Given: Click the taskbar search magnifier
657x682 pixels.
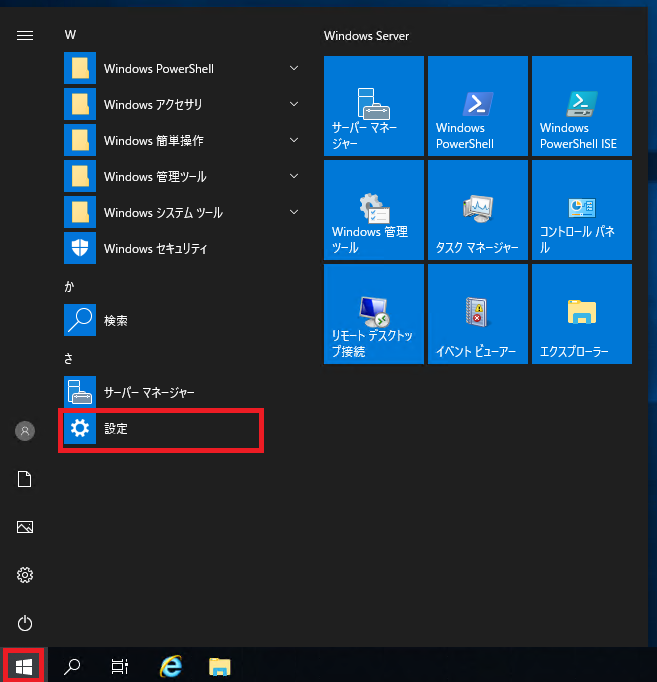Looking at the screenshot, I should coord(72,666).
